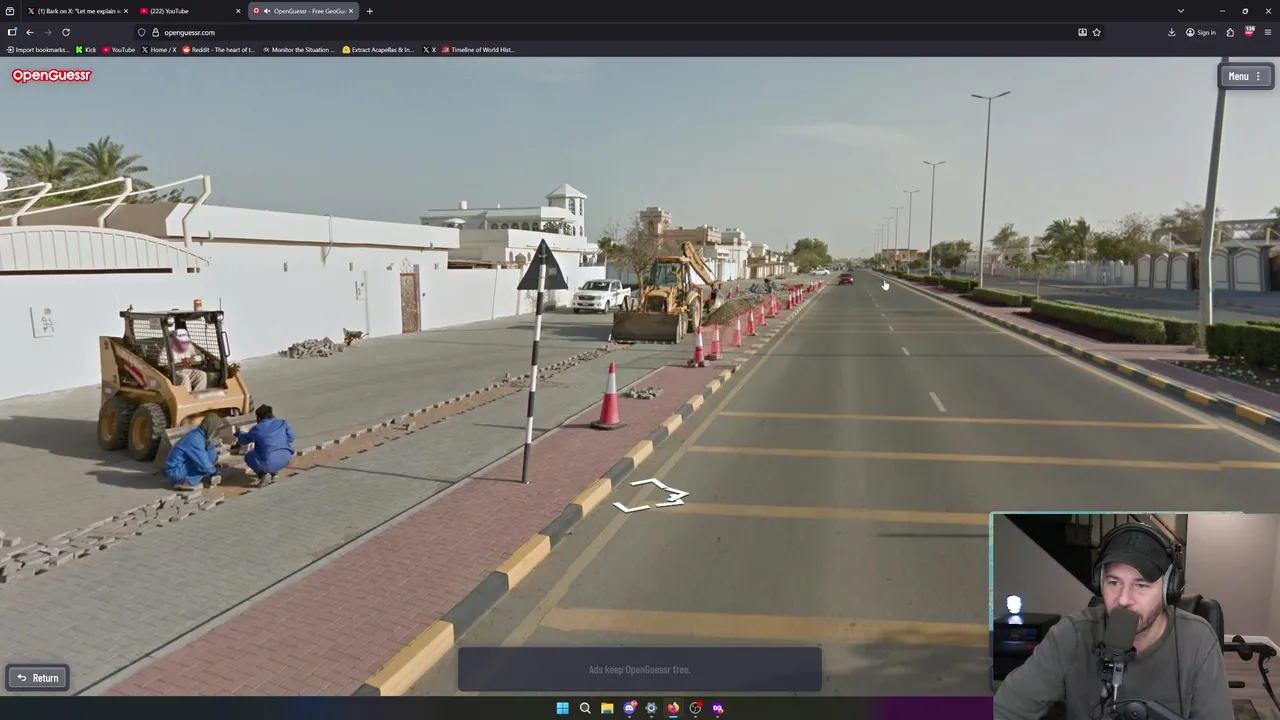1280x720 pixels.
Task: Open the Windows Start menu
Action: (562, 708)
